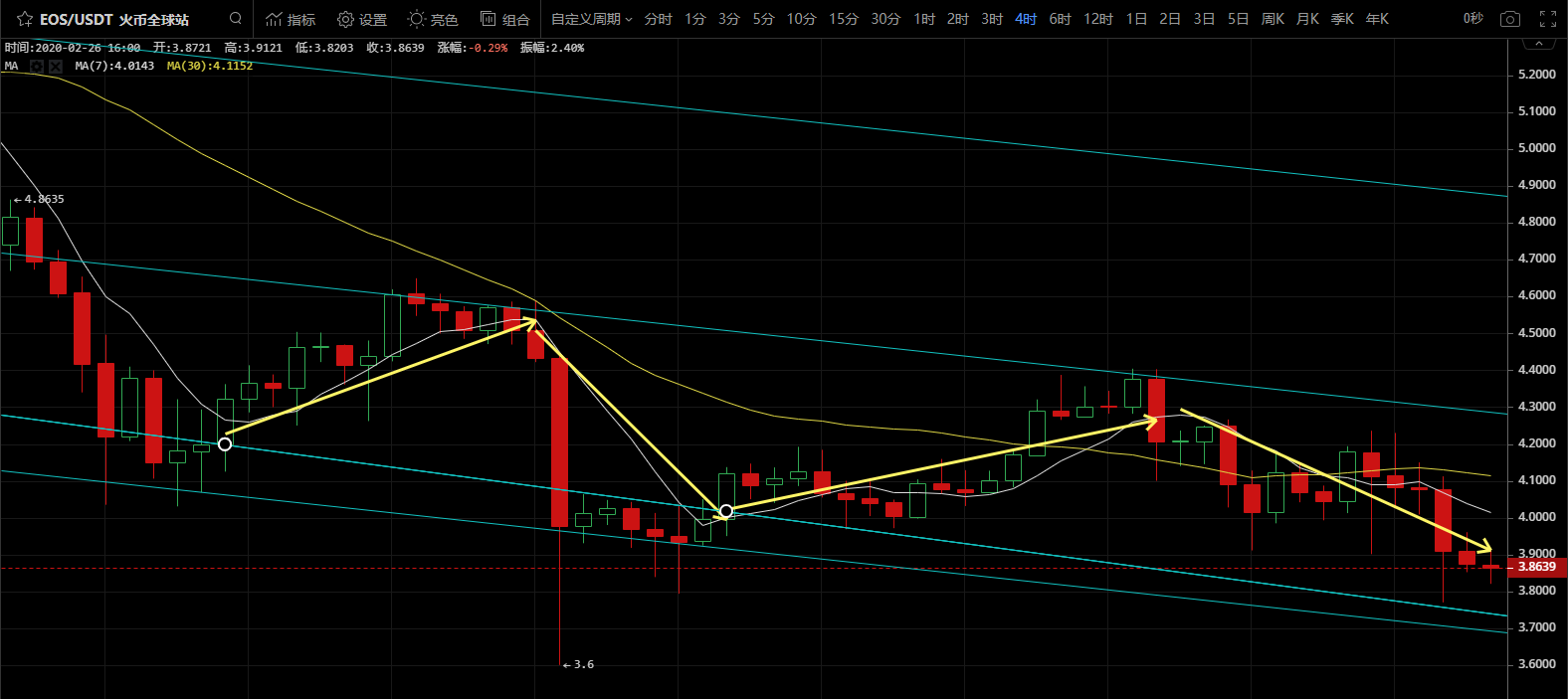Viewport: 1568px width, 699px height.
Task: Click the 3.6000 price axis label
Action: [1537, 664]
